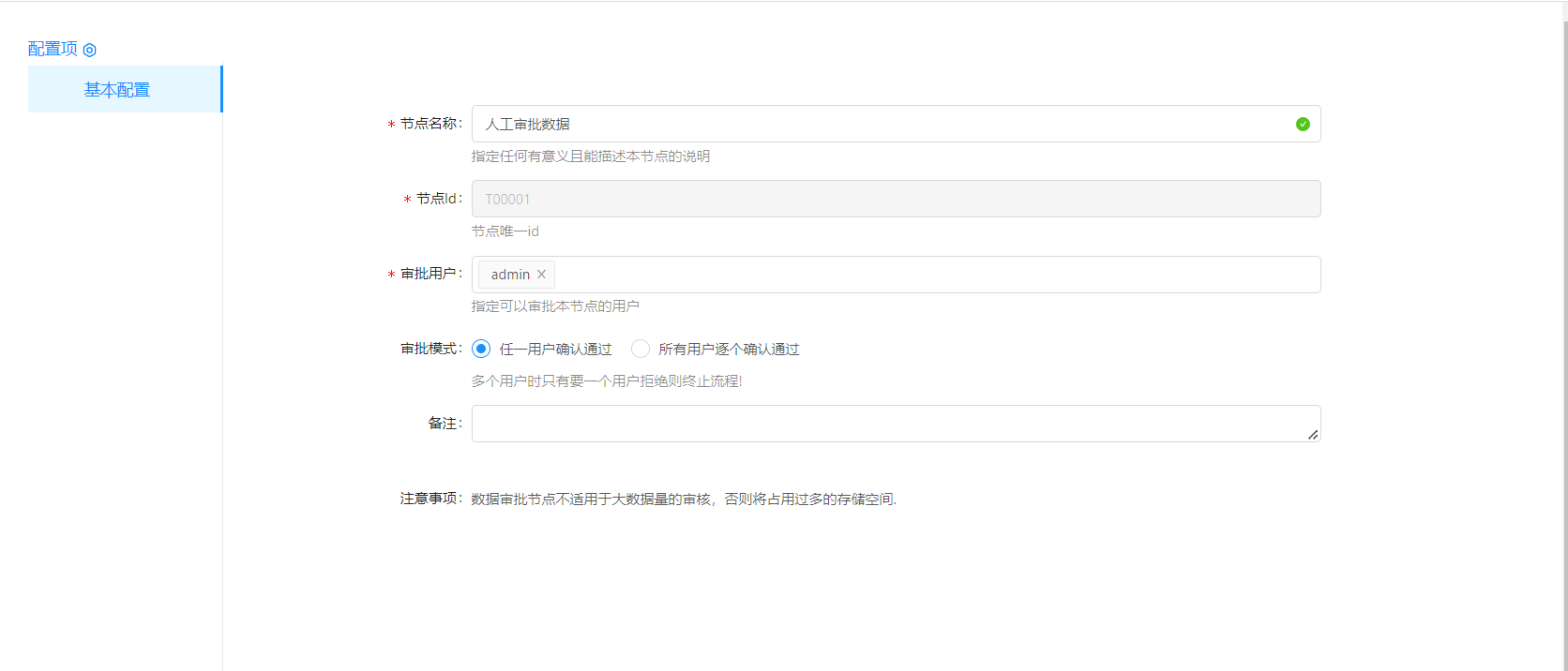Select the 任一用户确认通过 radio button
1568x671 pixels.
coord(481,349)
